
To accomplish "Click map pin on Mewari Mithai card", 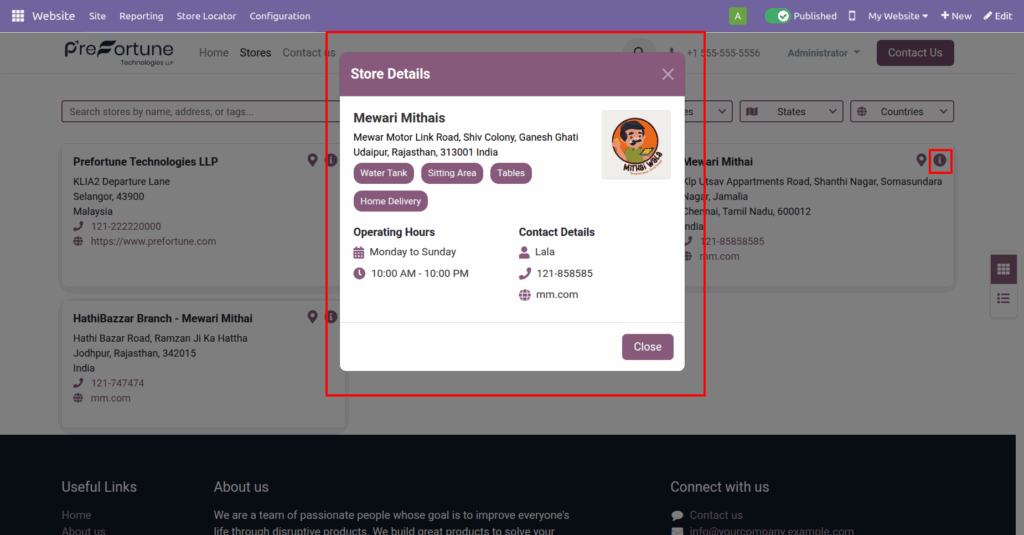I will (x=921, y=160).
